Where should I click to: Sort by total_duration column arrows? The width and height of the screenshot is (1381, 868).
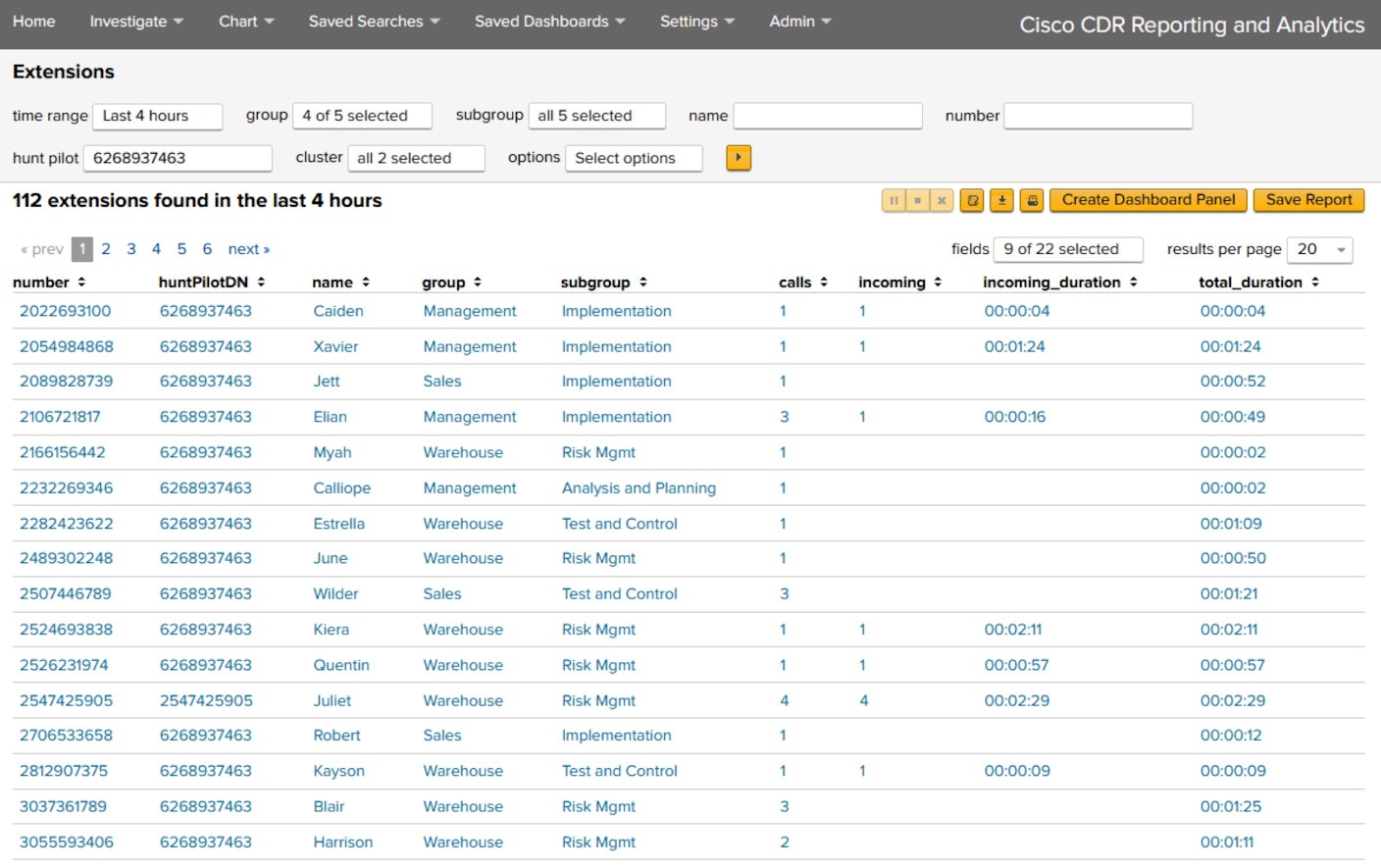pyautogui.click(x=1314, y=282)
